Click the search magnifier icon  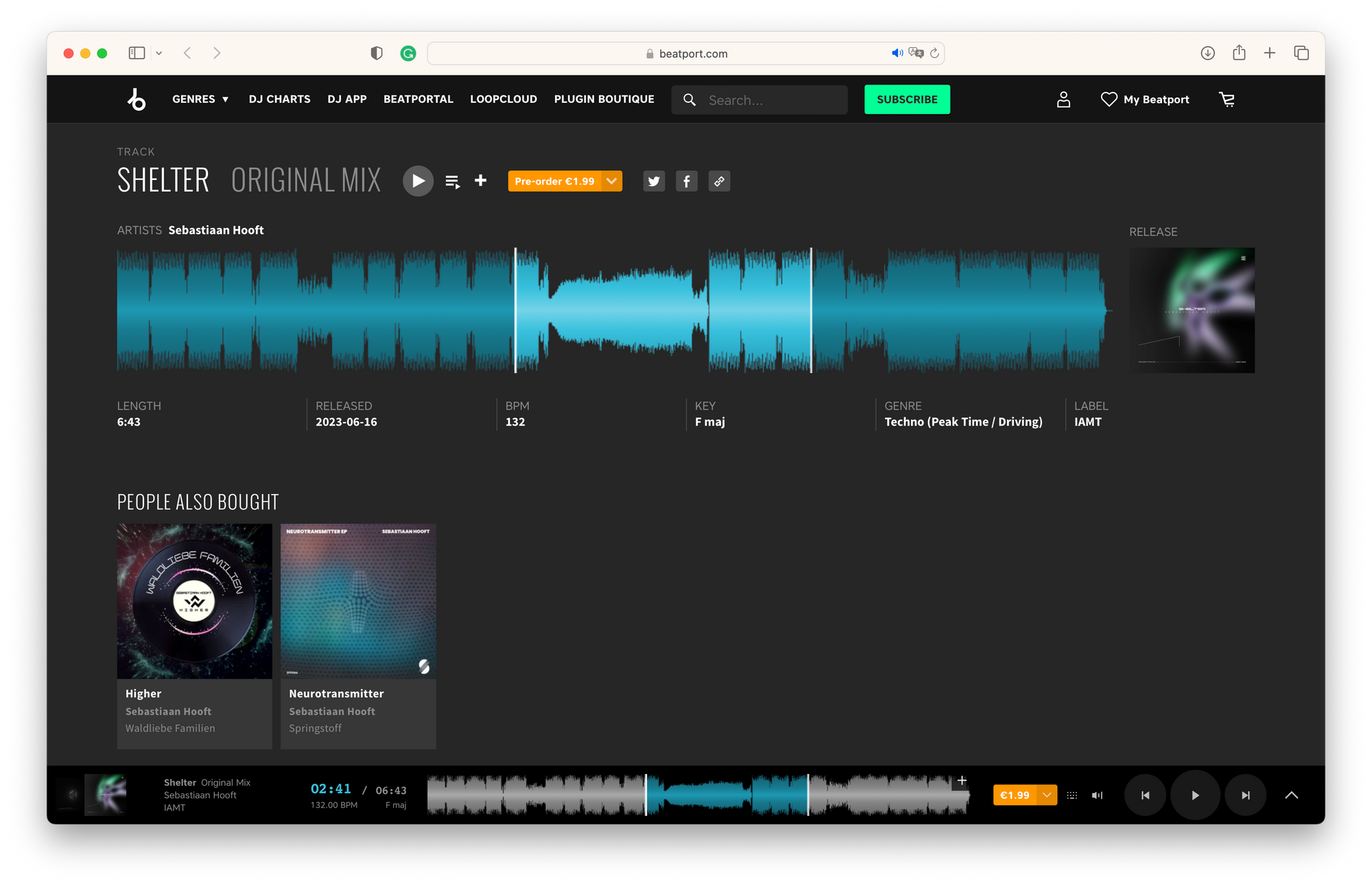click(689, 100)
